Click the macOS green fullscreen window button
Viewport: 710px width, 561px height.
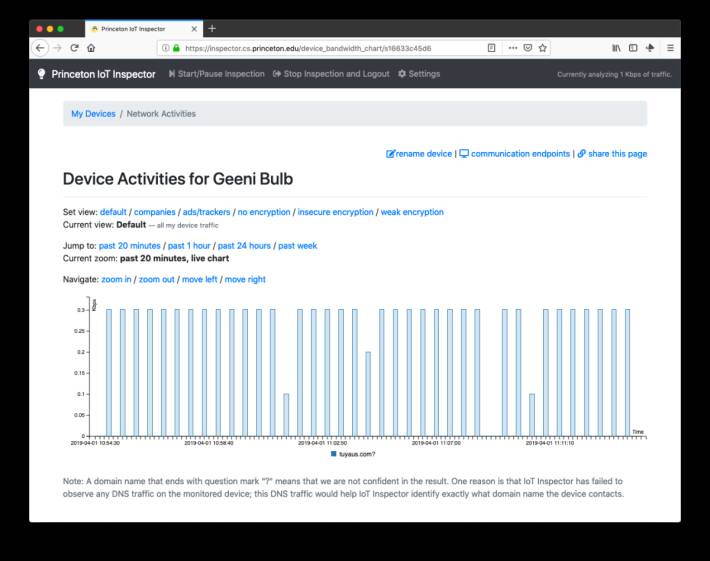tap(60, 29)
